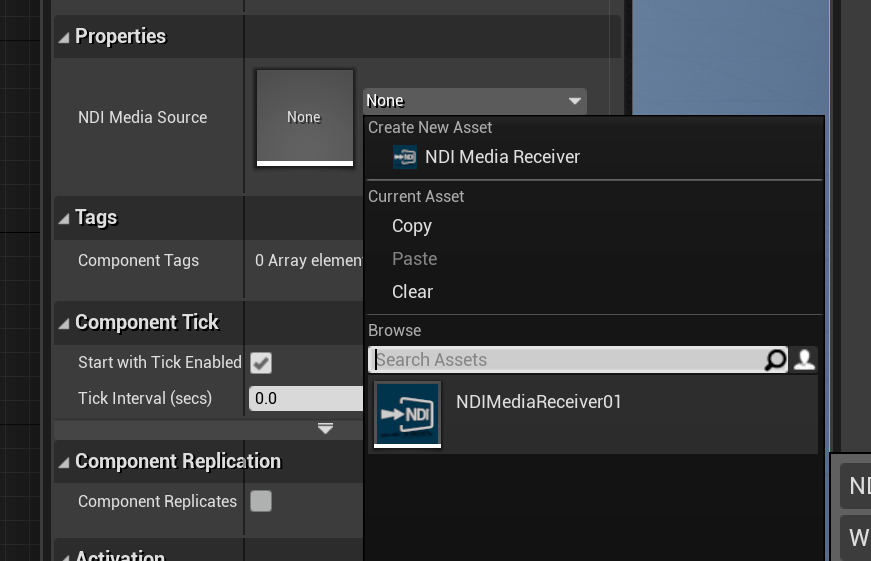Create a new NDI Media Receiver asset

coord(502,157)
